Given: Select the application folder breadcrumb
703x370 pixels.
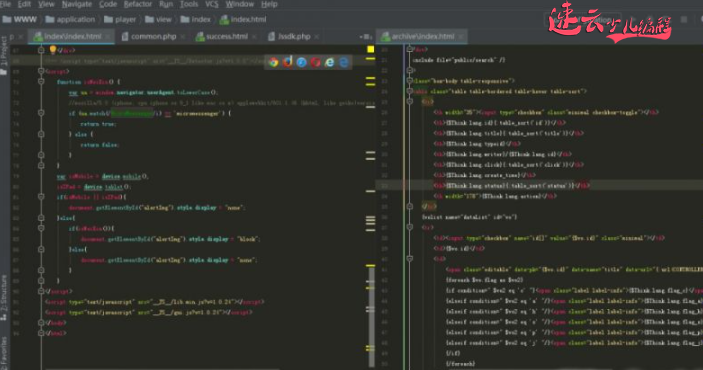Looking at the screenshot, I should tap(70, 20).
